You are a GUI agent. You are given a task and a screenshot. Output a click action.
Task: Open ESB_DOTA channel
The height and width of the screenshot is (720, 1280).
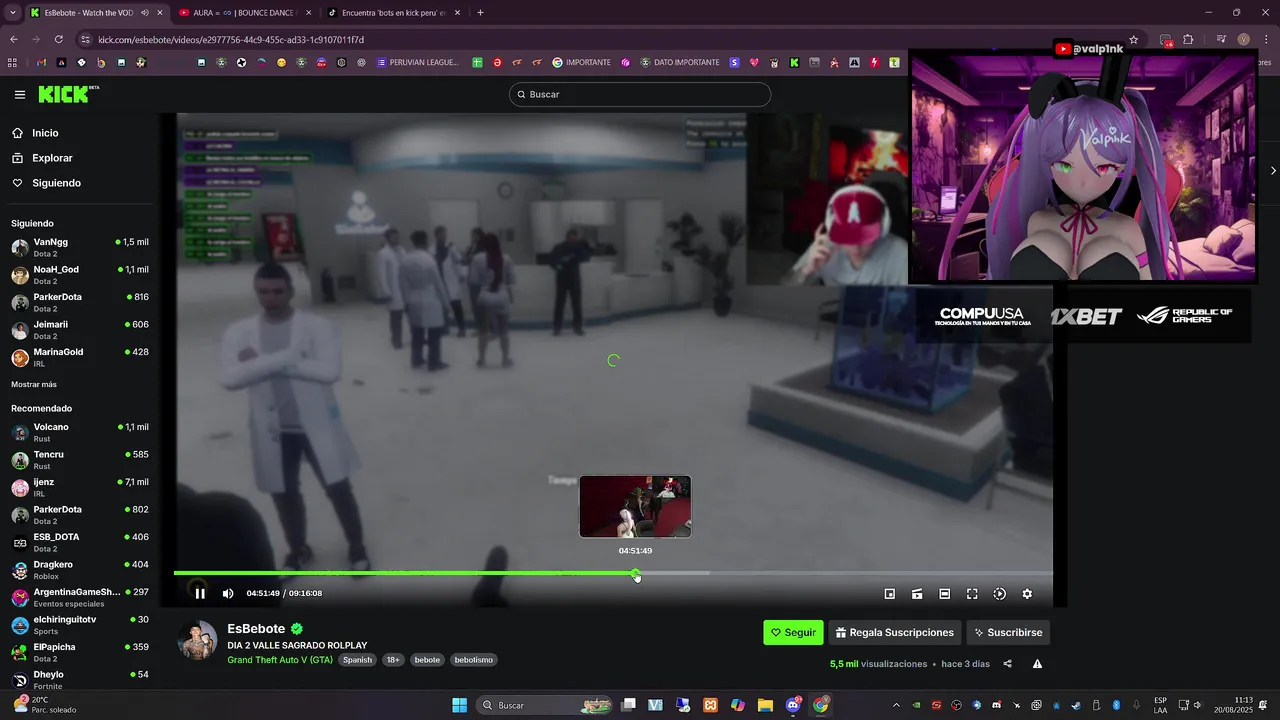(80, 542)
